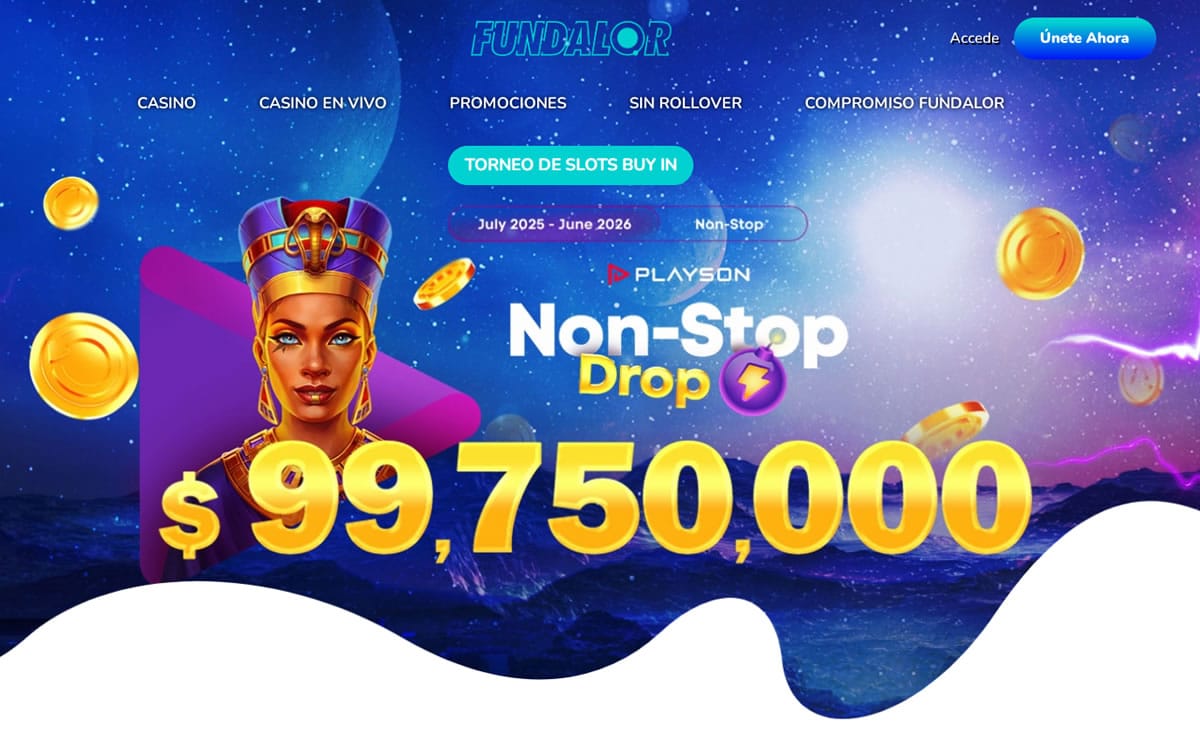Click the gold coin near top right
This screenshot has height=749, width=1200.
click(1040, 253)
